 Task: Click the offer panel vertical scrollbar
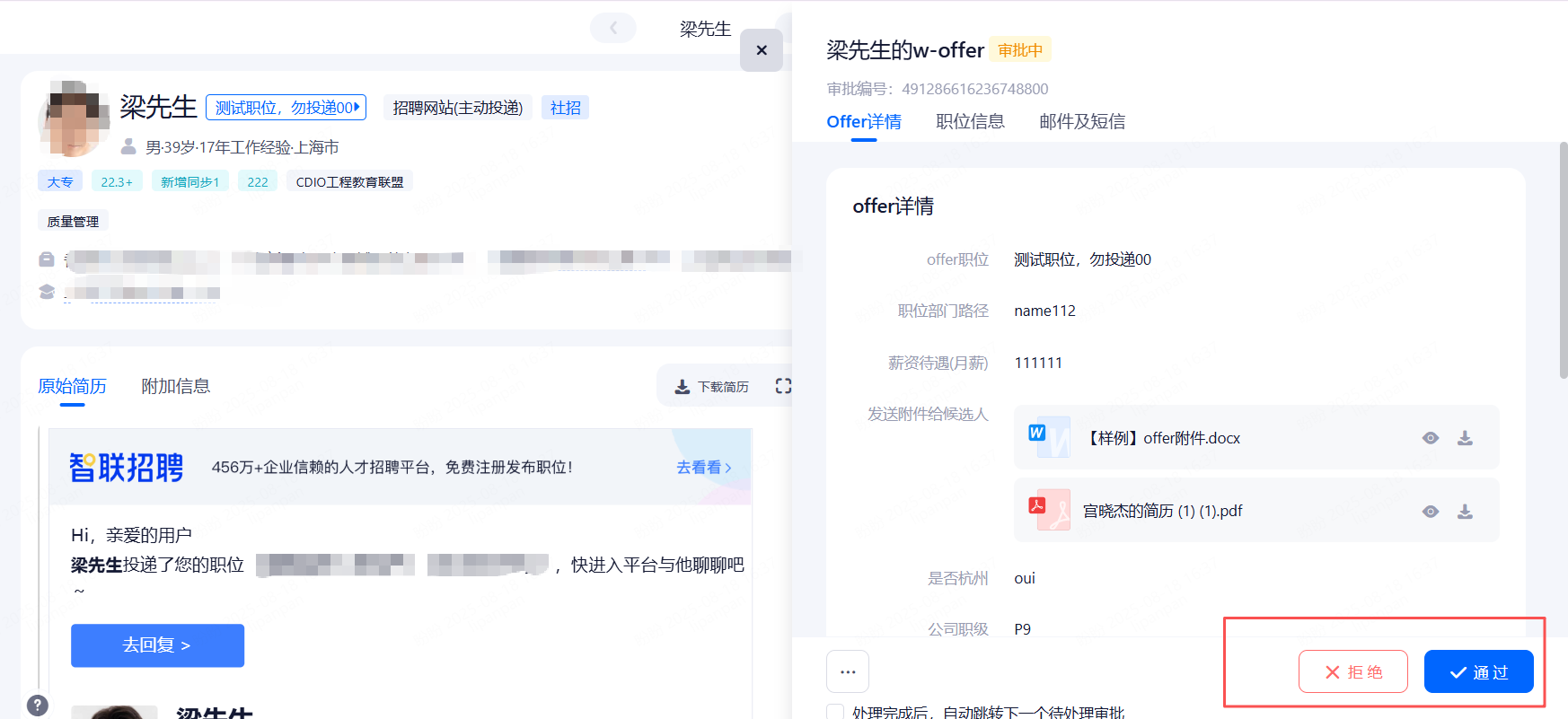coord(1563,260)
